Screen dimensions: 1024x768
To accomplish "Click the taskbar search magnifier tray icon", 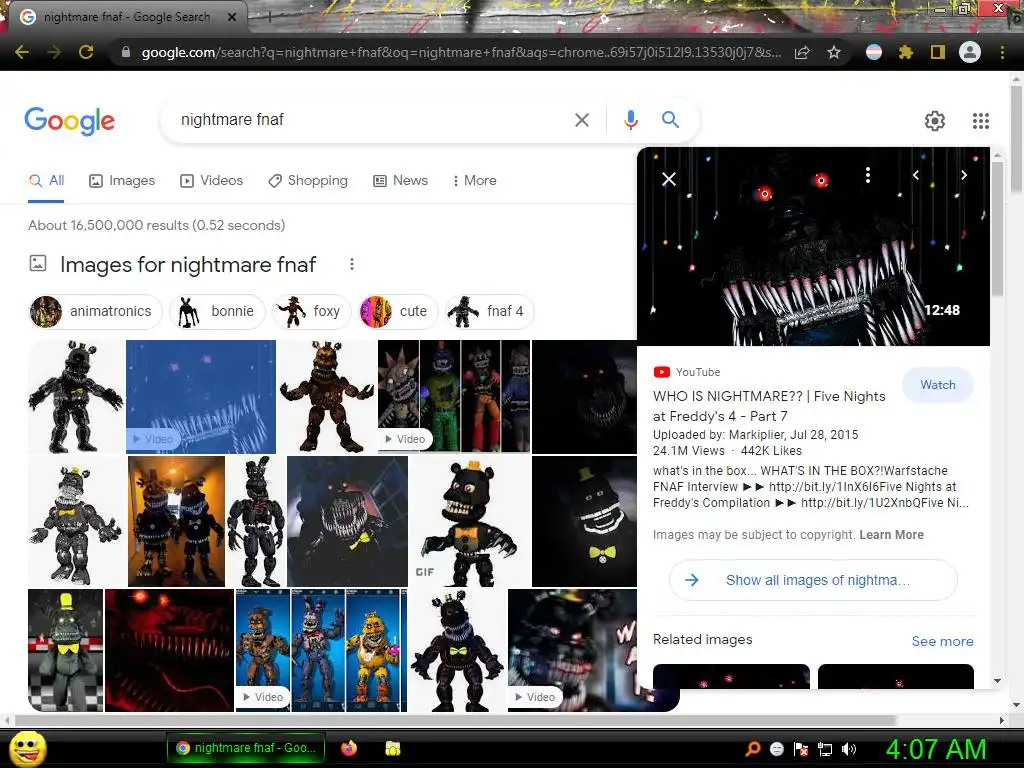I will coord(753,749).
